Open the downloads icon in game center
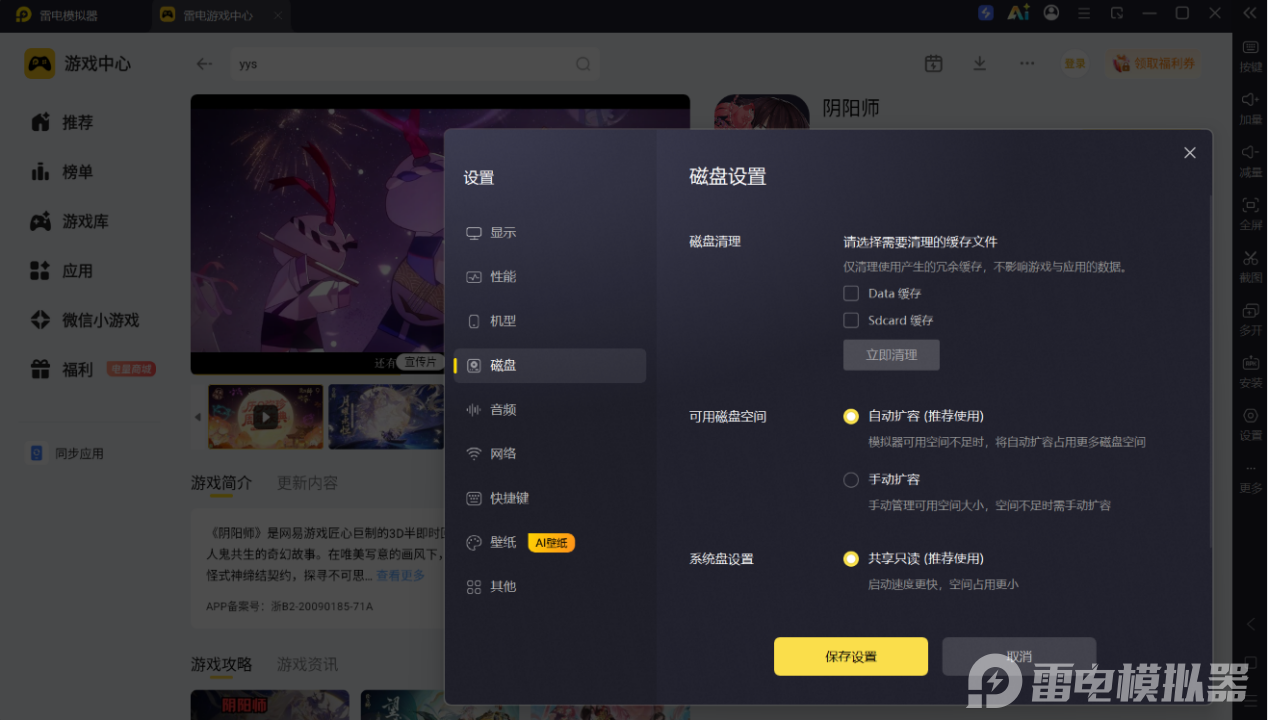Image resolution: width=1268 pixels, height=720 pixels. pos(980,63)
